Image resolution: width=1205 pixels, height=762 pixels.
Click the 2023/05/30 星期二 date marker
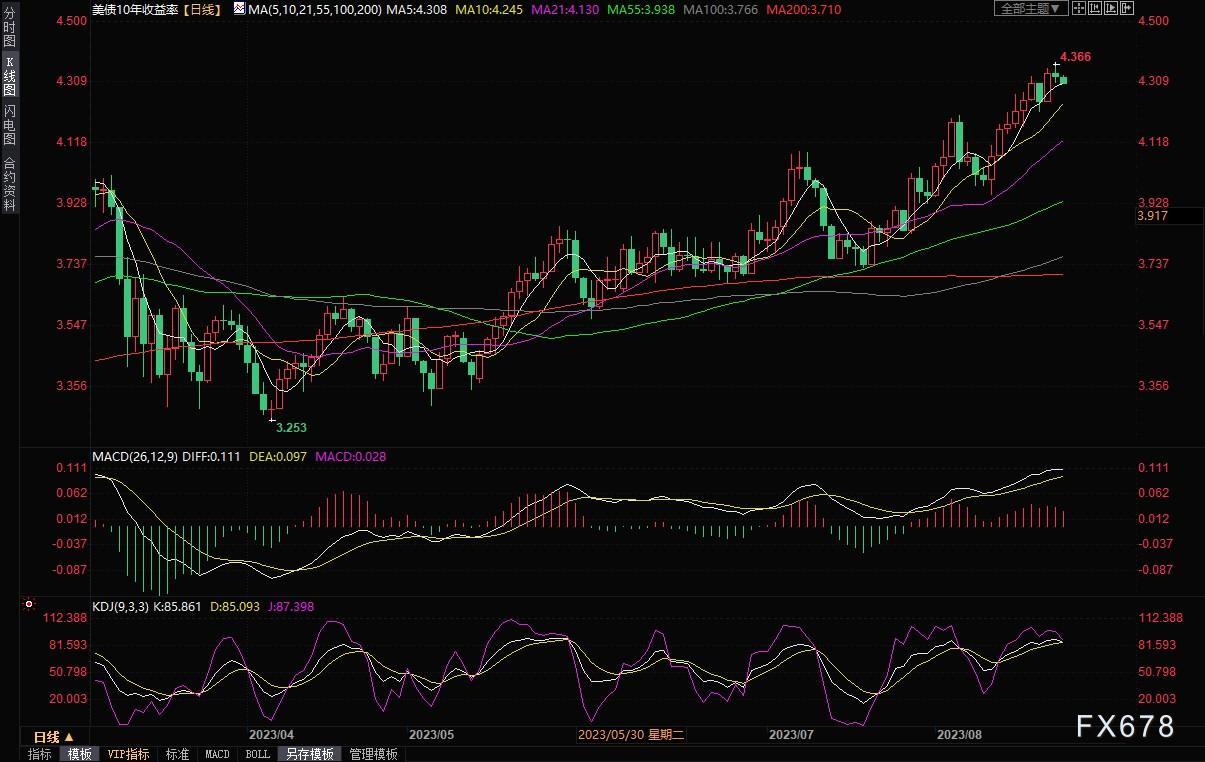(x=631, y=735)
